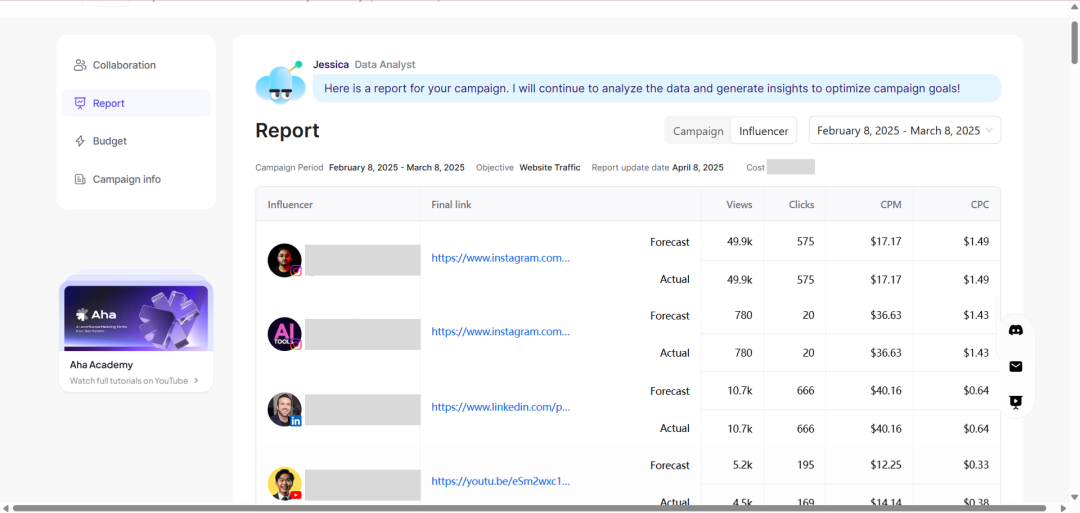This screenshot has height=513, width=1080.
Task: Click Jessica's cloud avatar
Action: (279, 82)
